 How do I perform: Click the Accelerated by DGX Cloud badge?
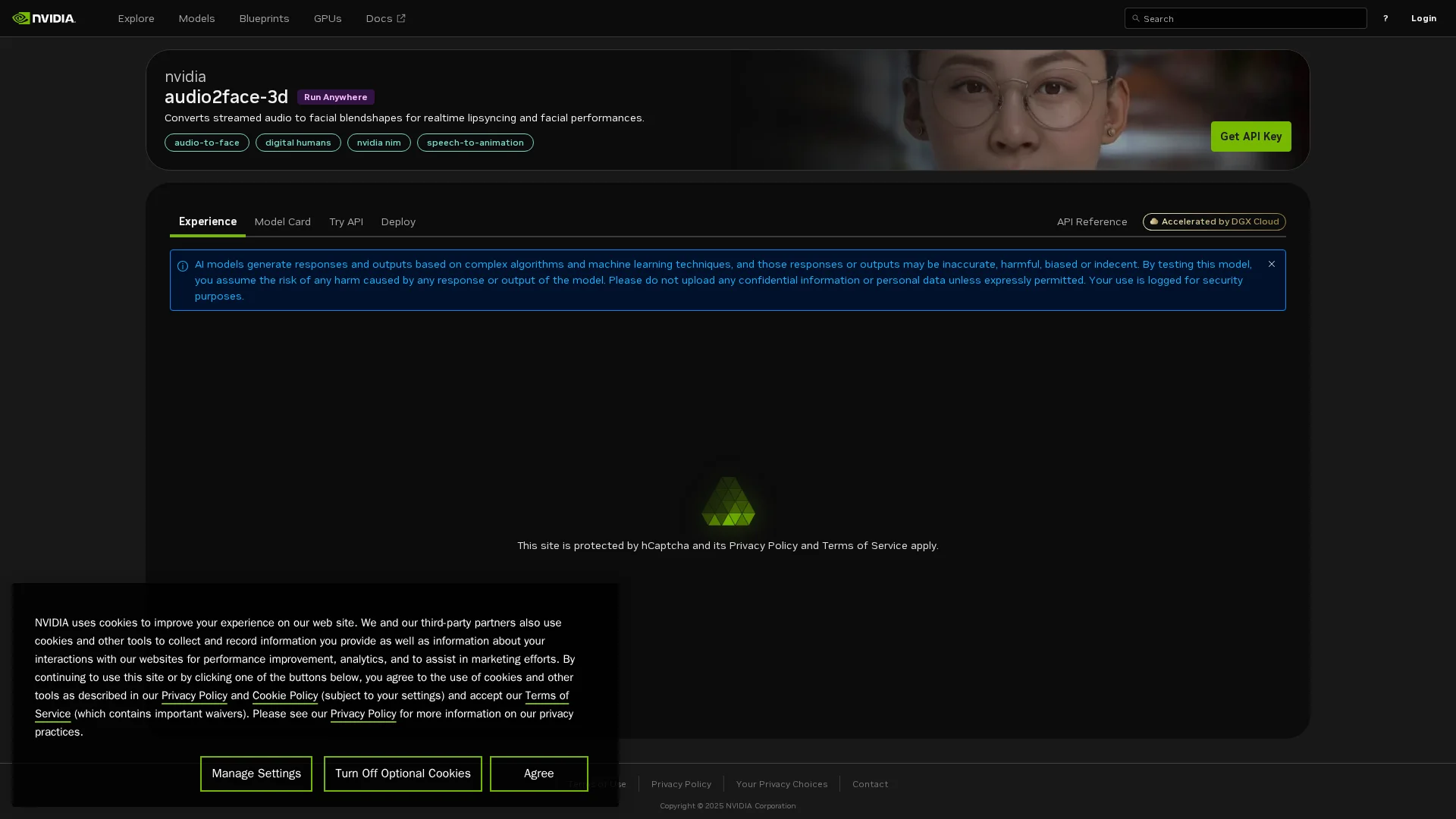pos(1213,221)
